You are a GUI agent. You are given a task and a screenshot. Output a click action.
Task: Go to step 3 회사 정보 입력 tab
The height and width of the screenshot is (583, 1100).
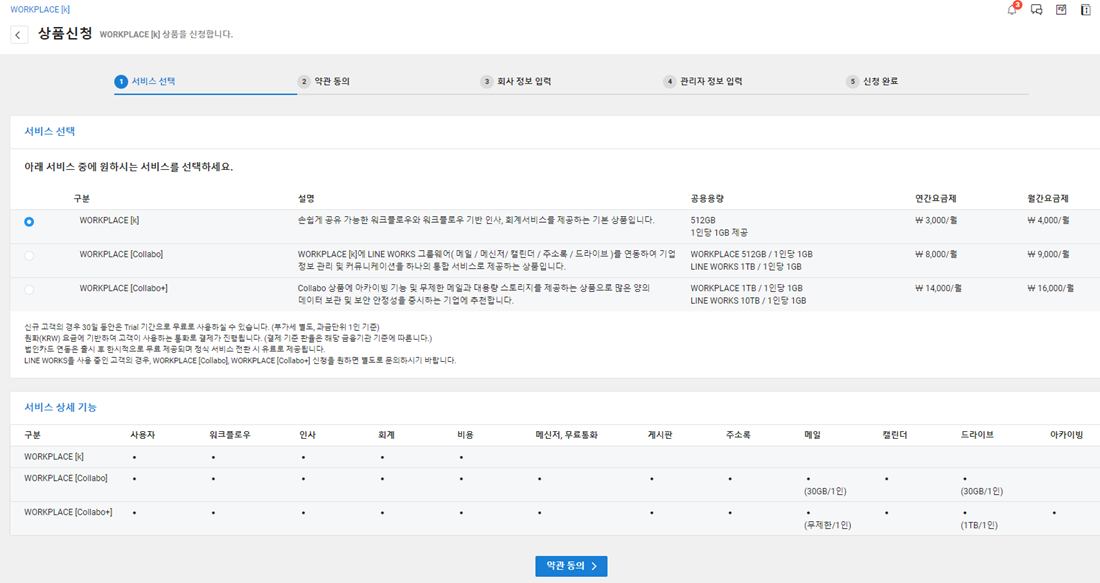(516, 81)
